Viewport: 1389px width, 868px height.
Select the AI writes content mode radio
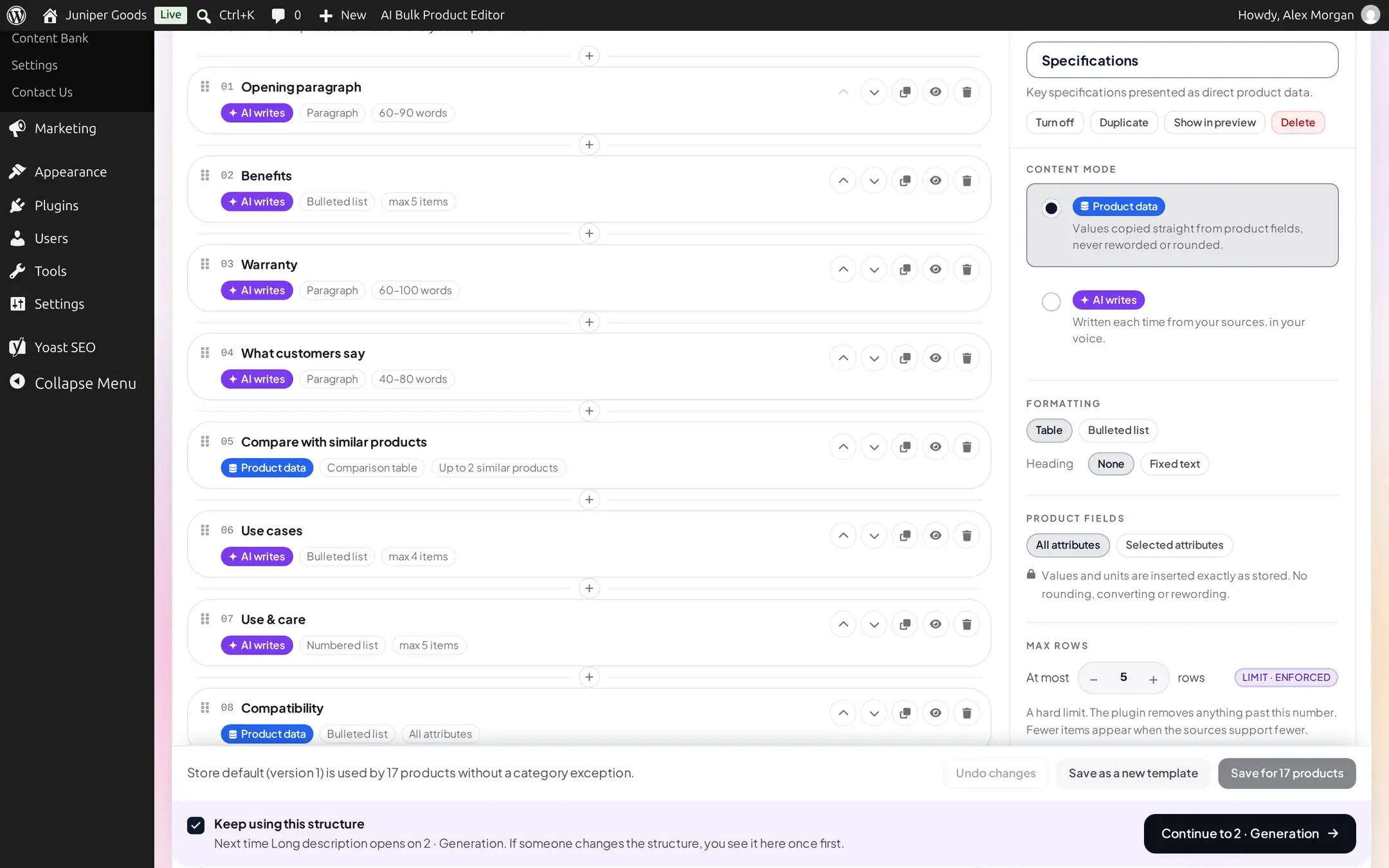1051,302
